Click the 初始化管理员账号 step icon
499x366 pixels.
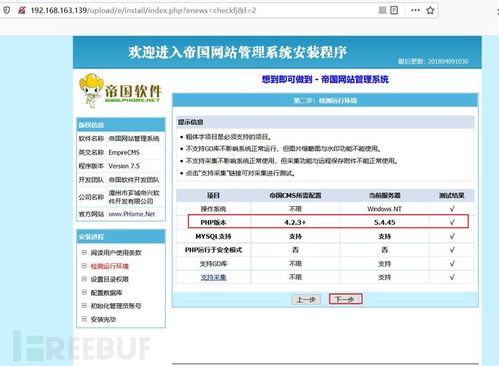click(x=84, y=305)
